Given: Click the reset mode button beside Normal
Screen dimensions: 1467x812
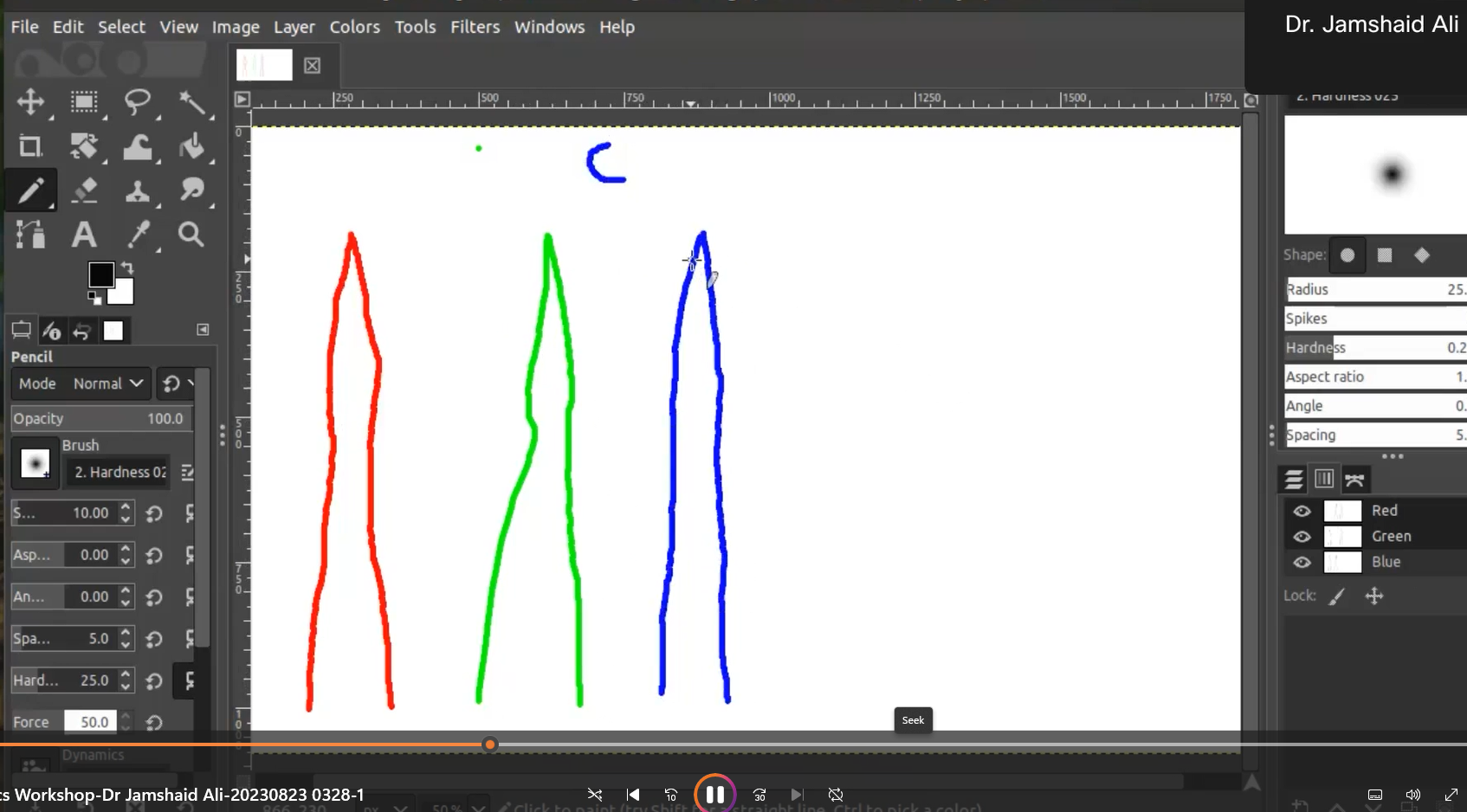Looking at the screenshot, I should coord(171,383).
